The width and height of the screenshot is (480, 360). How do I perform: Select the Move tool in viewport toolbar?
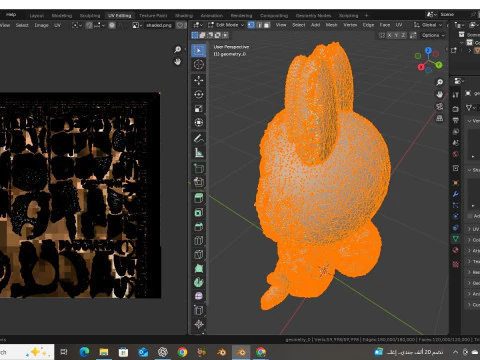199,80
